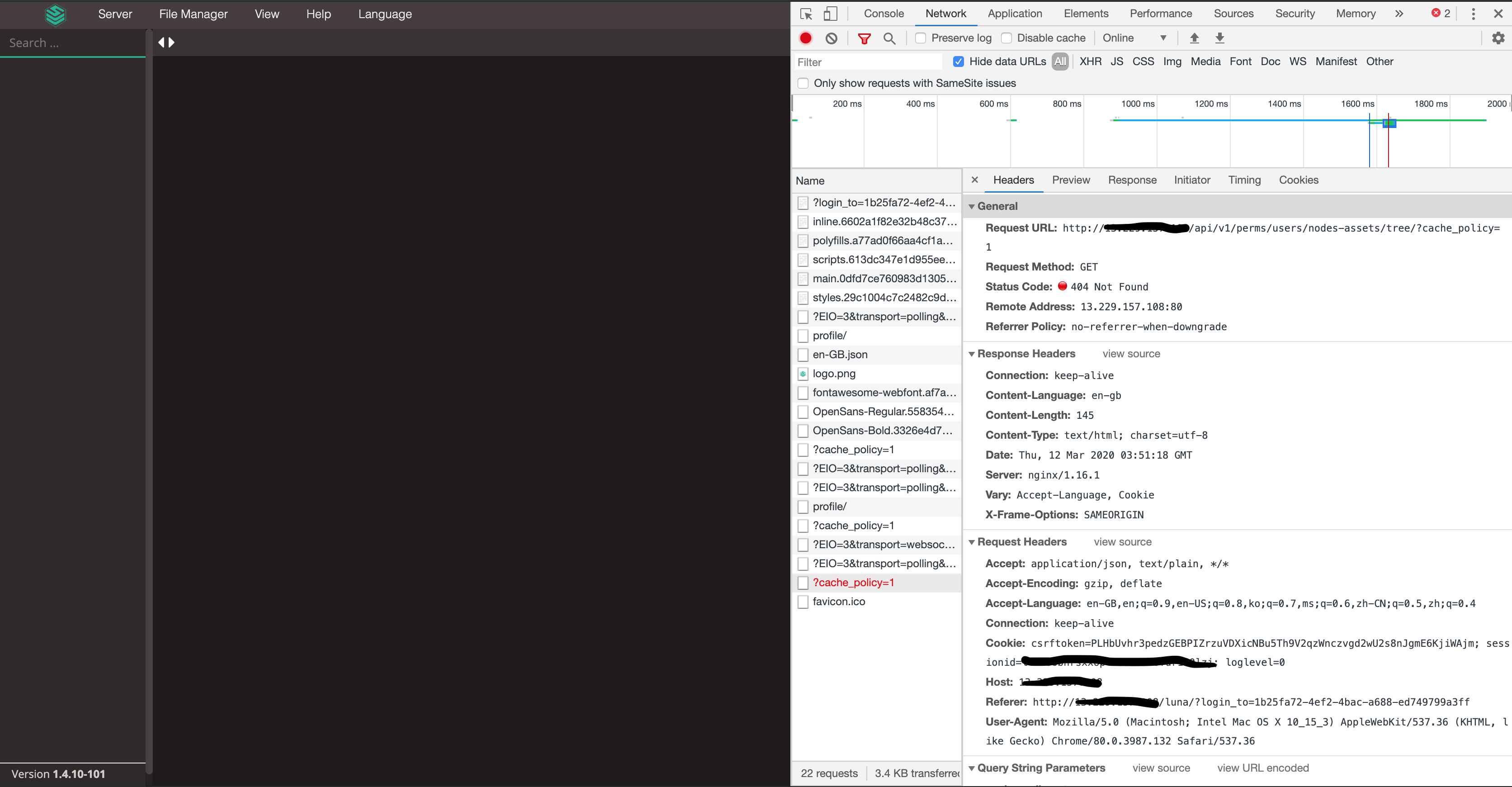The height and width of the screenshot is (787, 1512).
Task: Click view URL encoded link
Action: (x=1263, y=768)
